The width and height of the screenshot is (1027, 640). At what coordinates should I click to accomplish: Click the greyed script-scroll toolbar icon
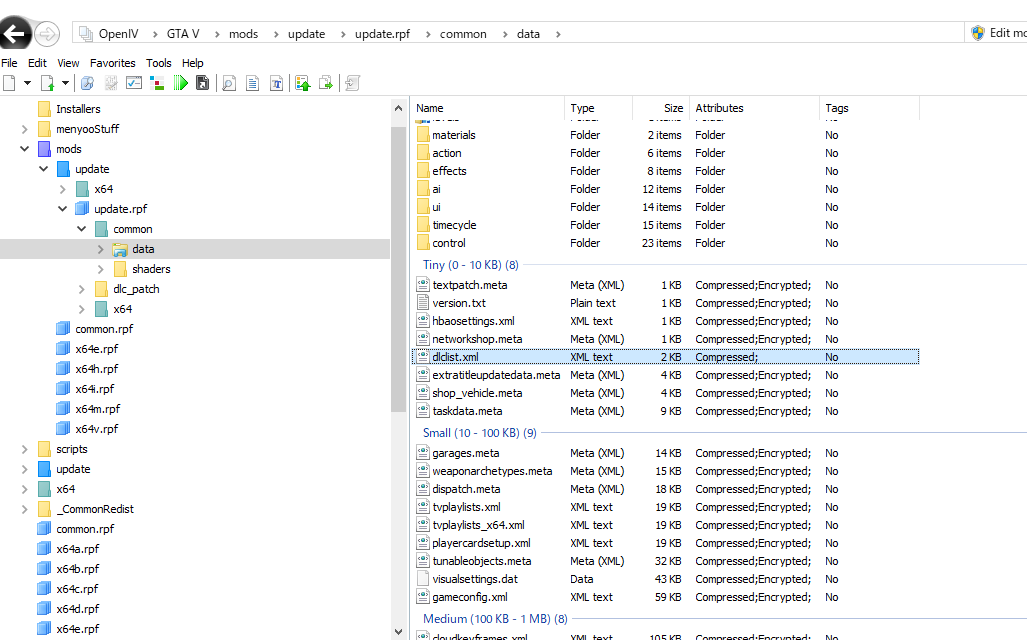click(352, 83)
